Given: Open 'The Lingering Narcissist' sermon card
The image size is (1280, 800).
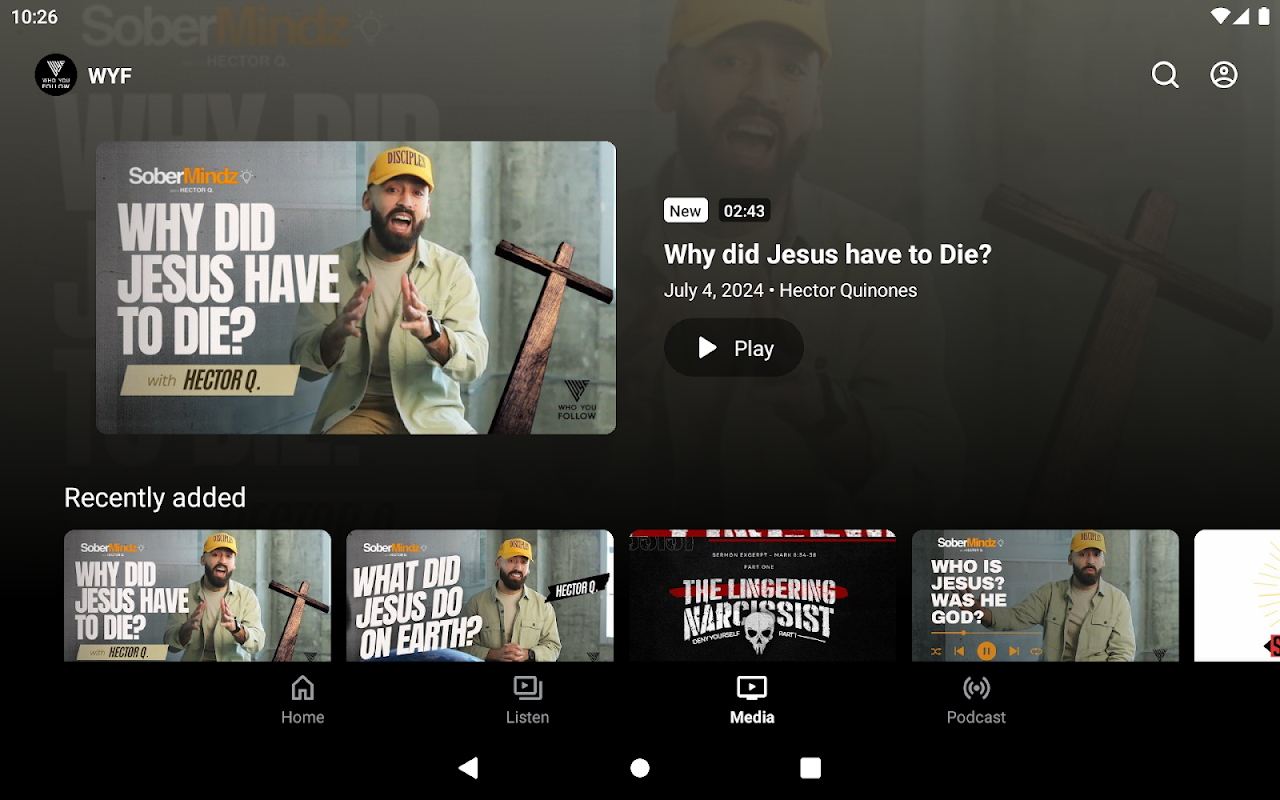Looking at the screenshot, I should [x=762, y=596].
